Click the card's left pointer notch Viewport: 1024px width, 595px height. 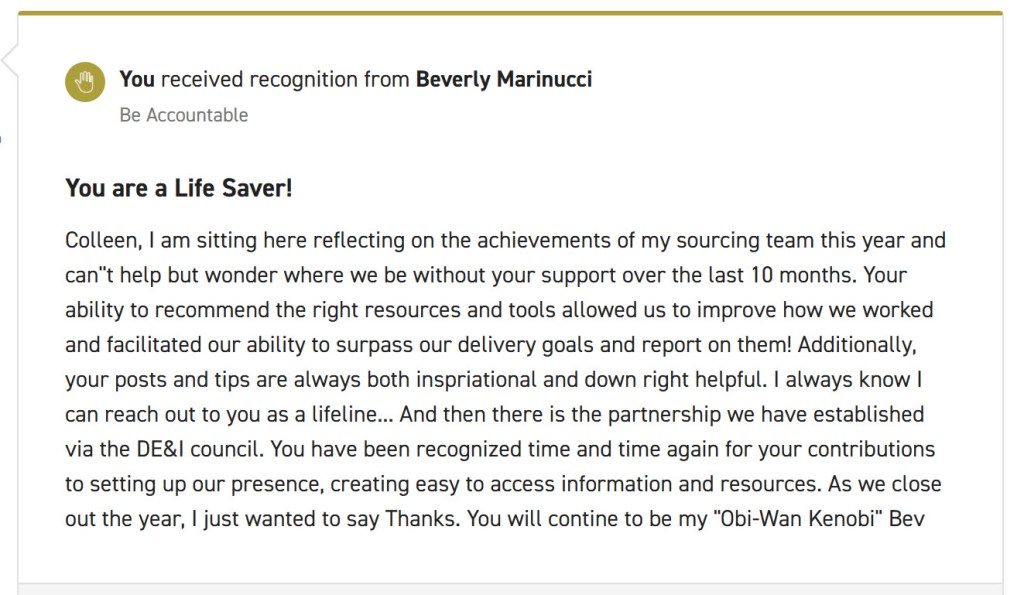click(10, 60)
